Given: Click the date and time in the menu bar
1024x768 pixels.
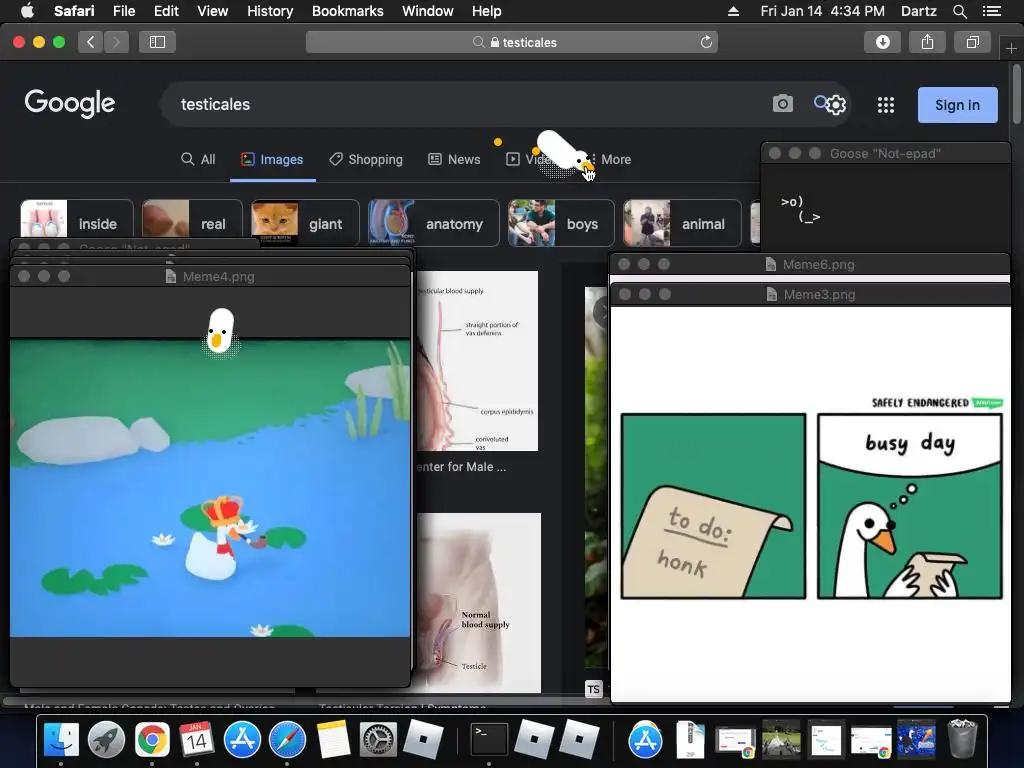Looking at the screenshot, I should pos(822,11).
